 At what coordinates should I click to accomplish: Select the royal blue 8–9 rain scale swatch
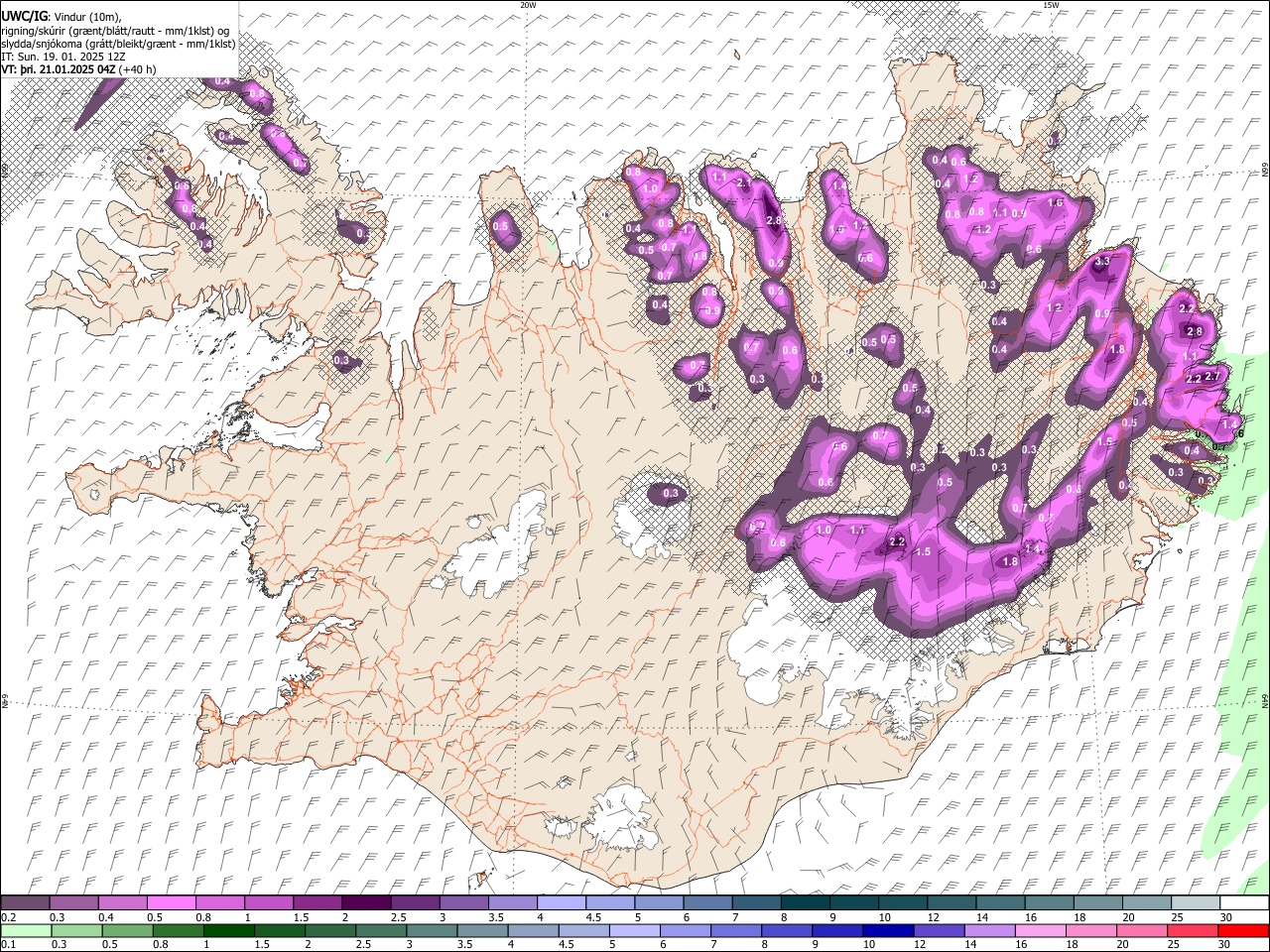pos(786,930)
